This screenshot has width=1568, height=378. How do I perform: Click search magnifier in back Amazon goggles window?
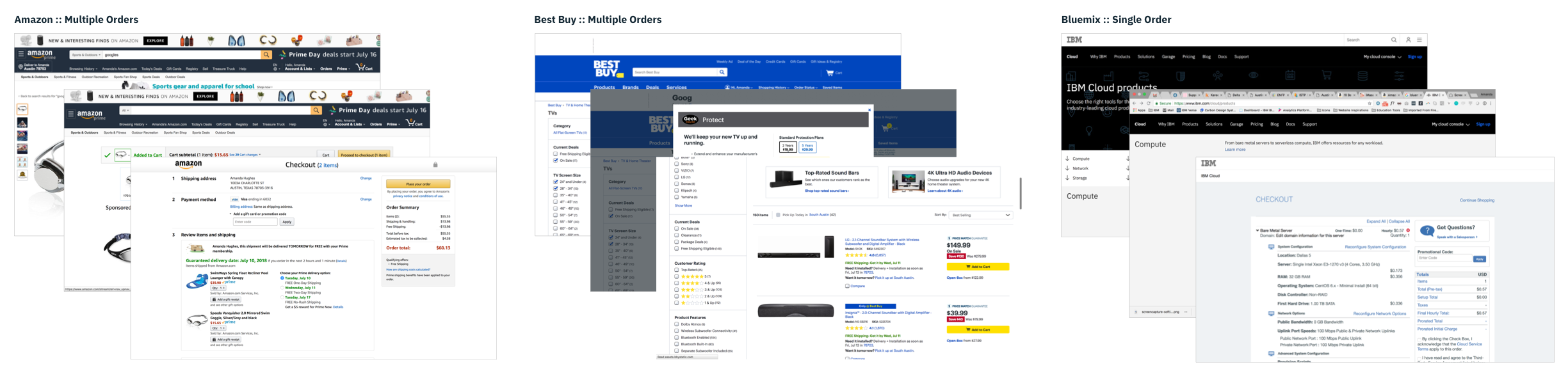click(x=266, y=55)
